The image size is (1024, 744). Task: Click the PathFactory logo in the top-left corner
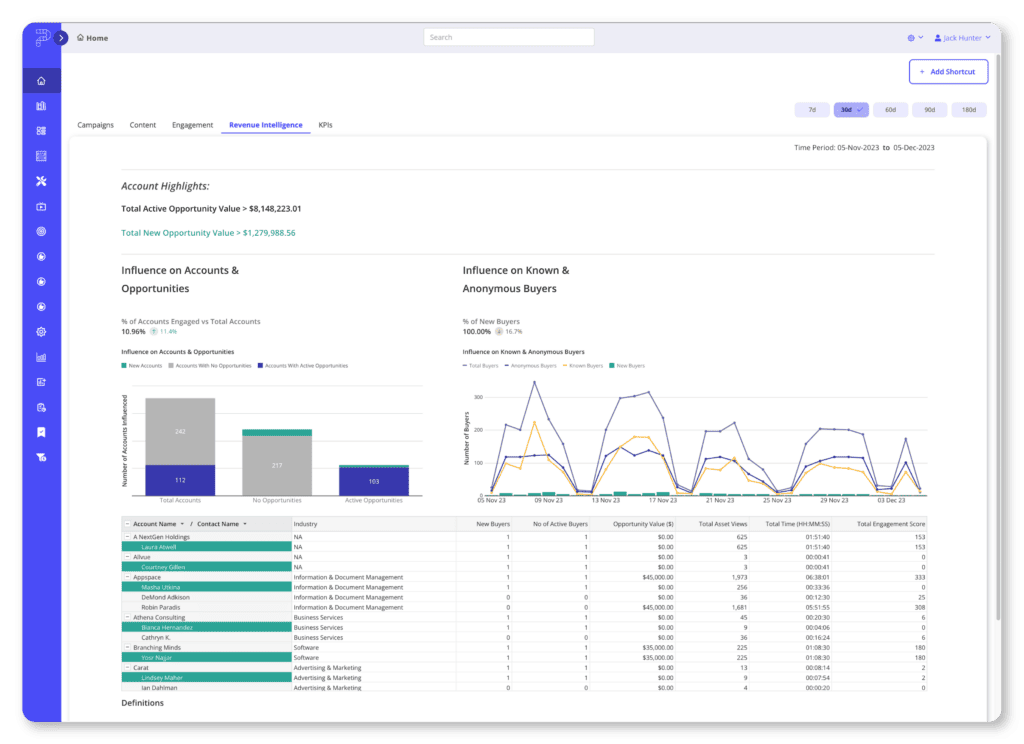41,37
